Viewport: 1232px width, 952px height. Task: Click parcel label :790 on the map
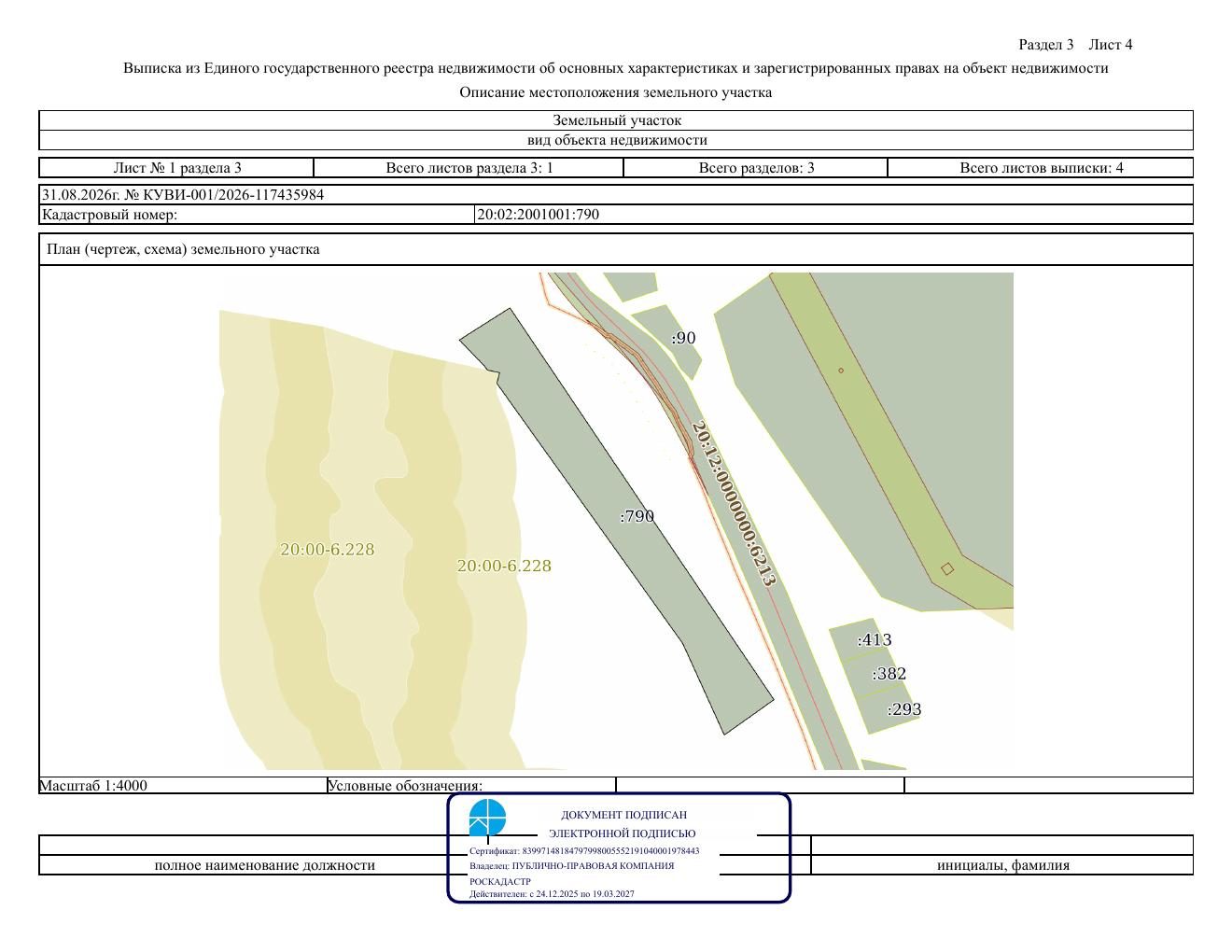point(637,516)
